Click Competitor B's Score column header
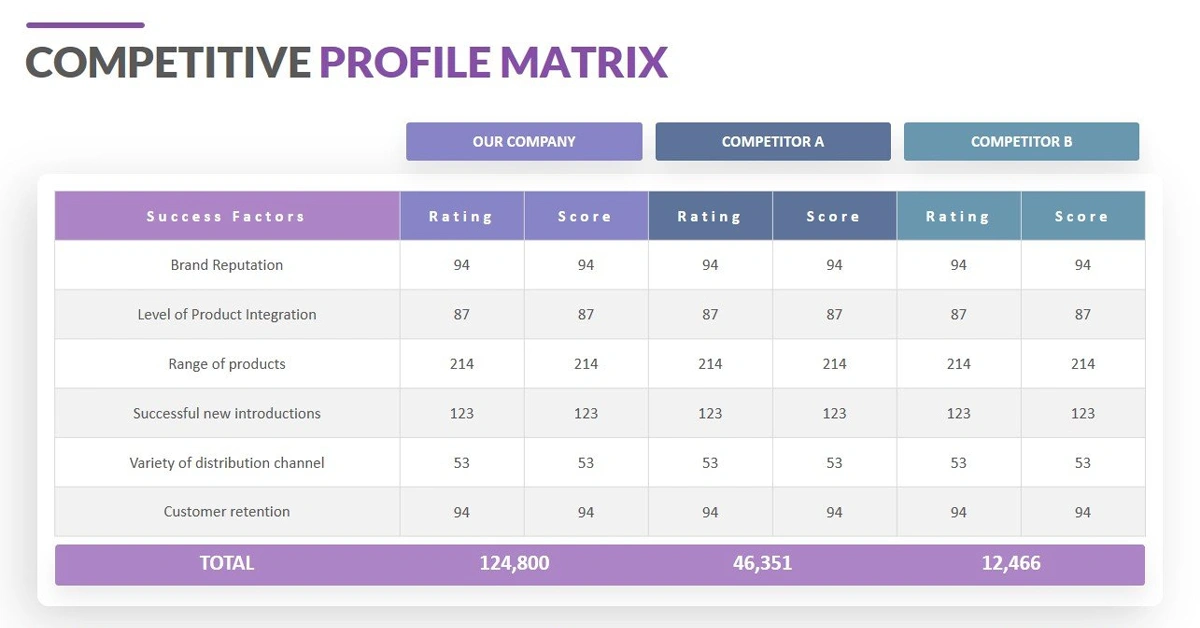This screenshot has width=1200, height=628. click(1082, 216)
